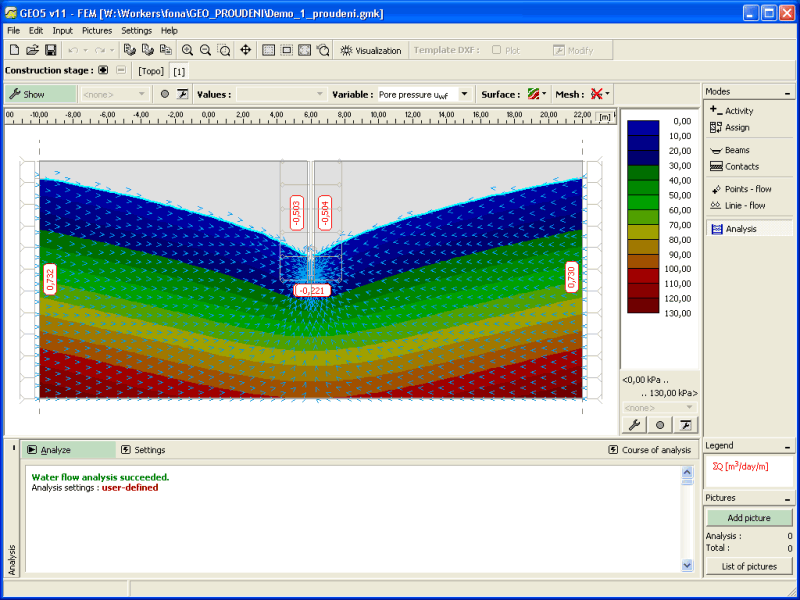Screen dimensions: 800x600
Task: Collapse the Modes panel
Action: point(787,92)
